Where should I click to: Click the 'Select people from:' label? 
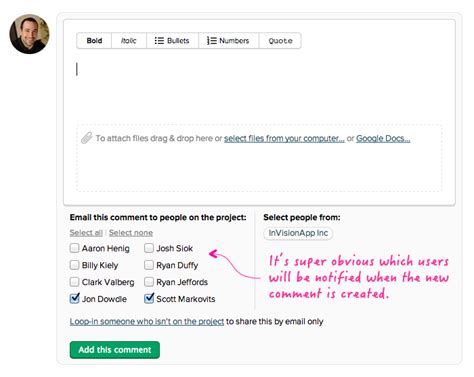(x=302, y=217)
